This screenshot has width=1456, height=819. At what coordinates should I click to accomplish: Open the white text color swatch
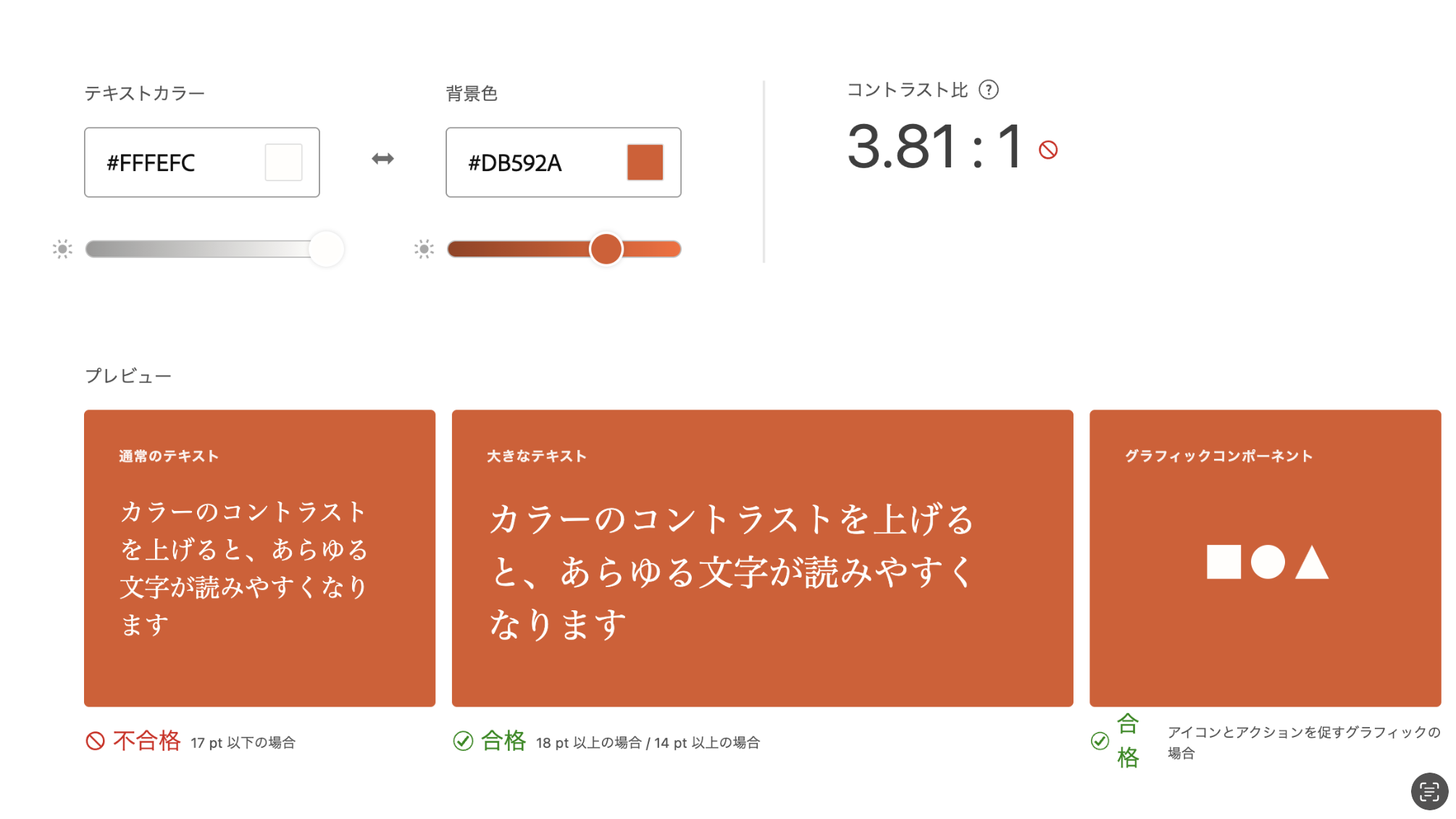coord(283,162)
